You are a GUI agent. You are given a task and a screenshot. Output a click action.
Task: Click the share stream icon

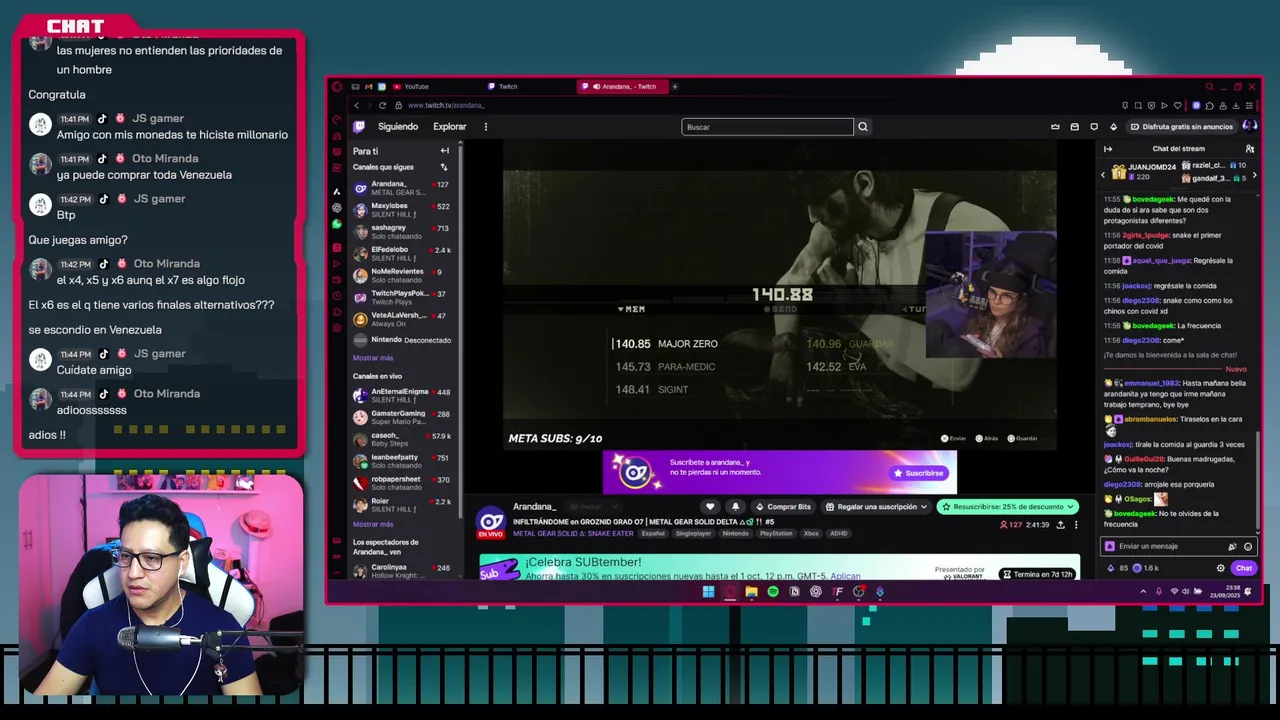click(x=1060, y=524)
